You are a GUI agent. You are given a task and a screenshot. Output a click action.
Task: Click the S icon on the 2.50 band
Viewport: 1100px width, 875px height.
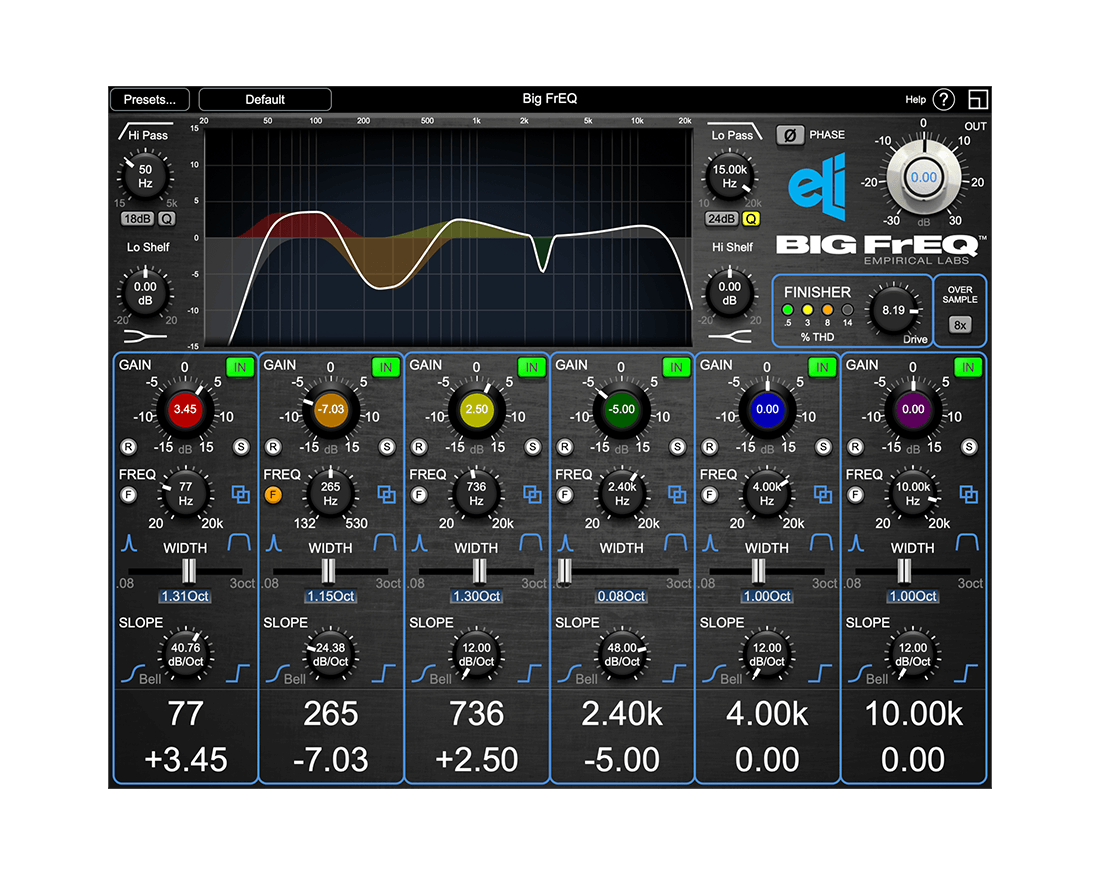(x=533, y=447)
